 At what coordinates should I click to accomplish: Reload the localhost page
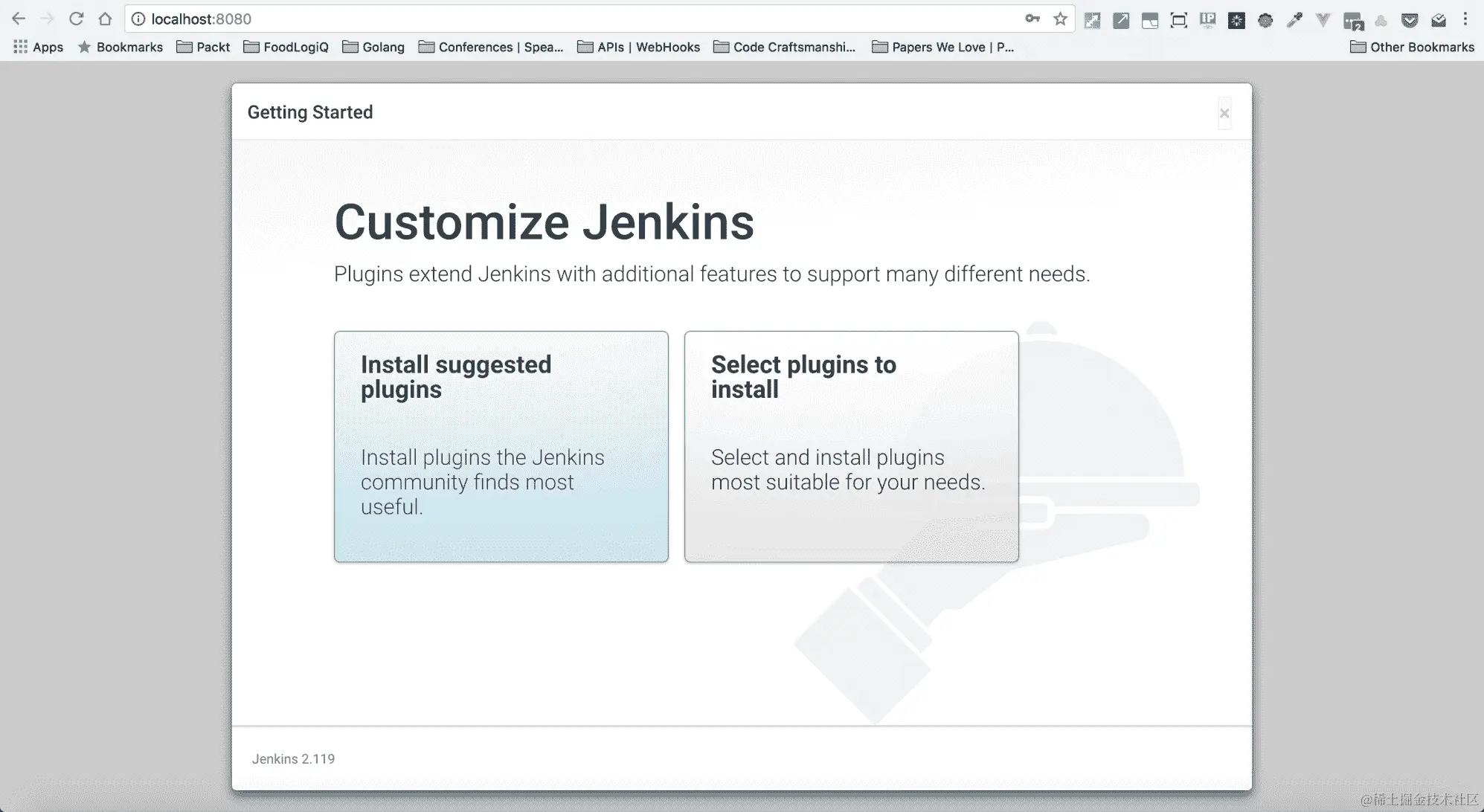click(x=76, y=19)
